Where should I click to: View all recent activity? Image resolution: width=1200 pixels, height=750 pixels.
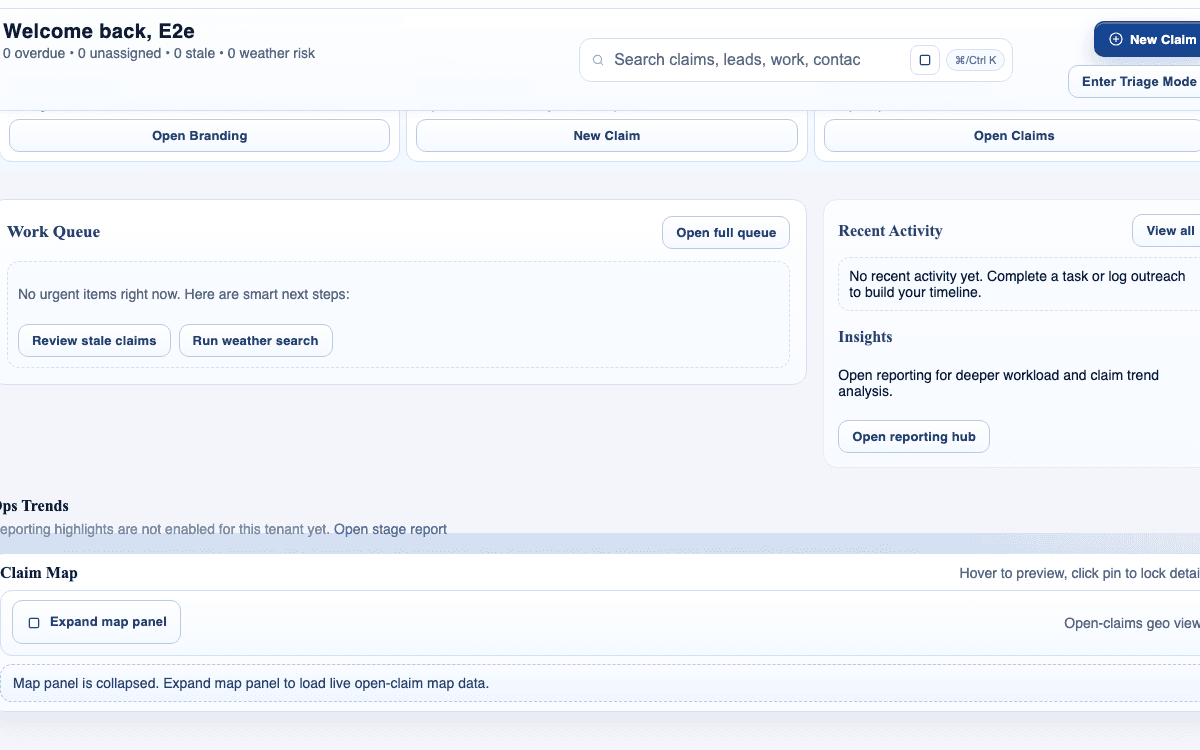click(1169, 230)
